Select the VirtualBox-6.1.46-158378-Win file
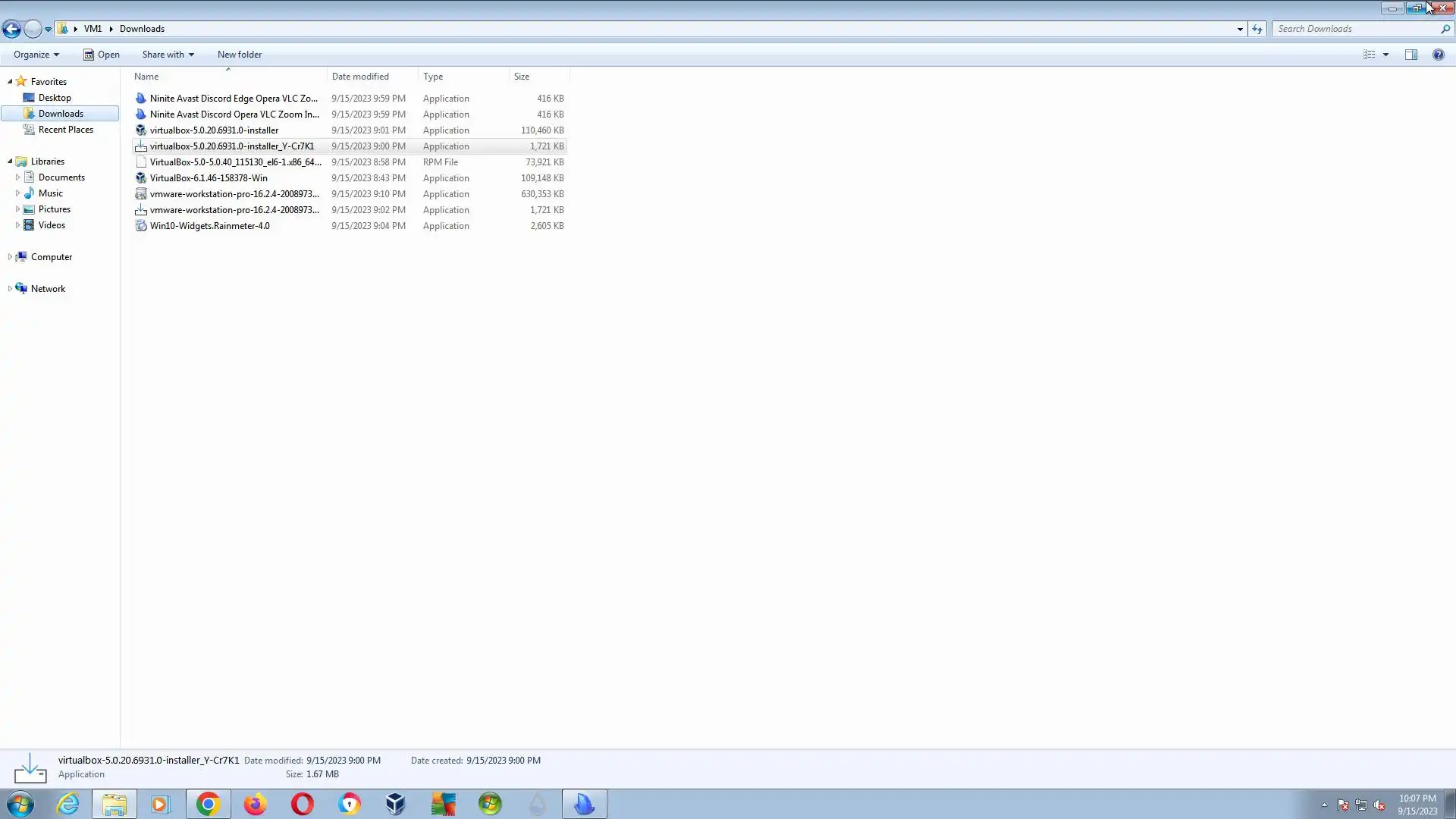This screenshot has height=819, width=1456. [209, 178]
